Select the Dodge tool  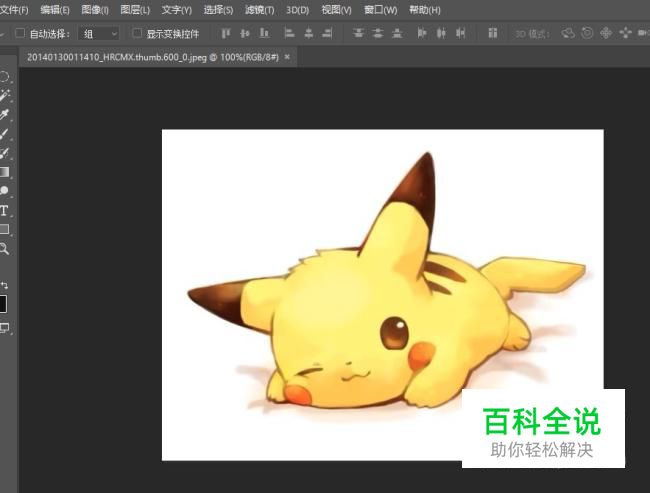tap(4, 191)
